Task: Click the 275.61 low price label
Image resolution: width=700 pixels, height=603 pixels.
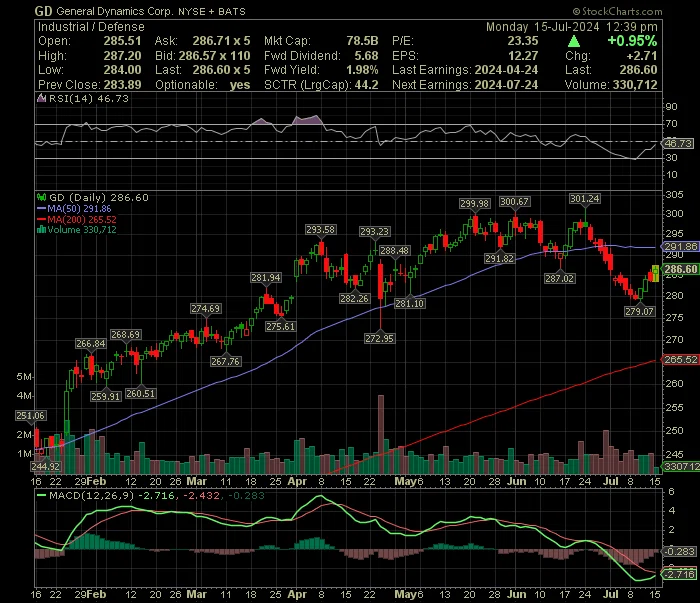Action: 280,326
